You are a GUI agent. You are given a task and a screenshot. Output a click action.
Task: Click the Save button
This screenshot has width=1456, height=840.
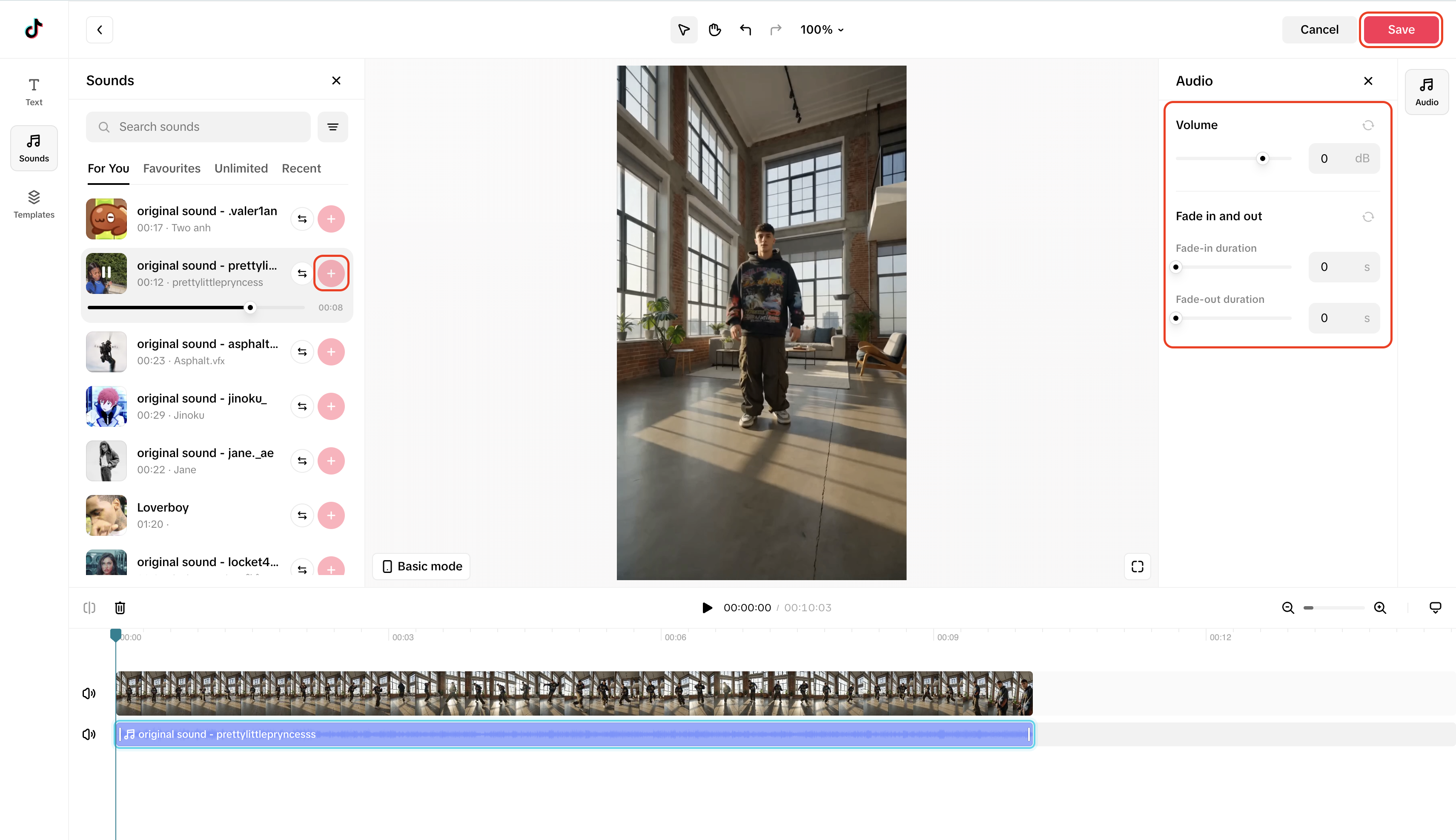(1401, 29)
